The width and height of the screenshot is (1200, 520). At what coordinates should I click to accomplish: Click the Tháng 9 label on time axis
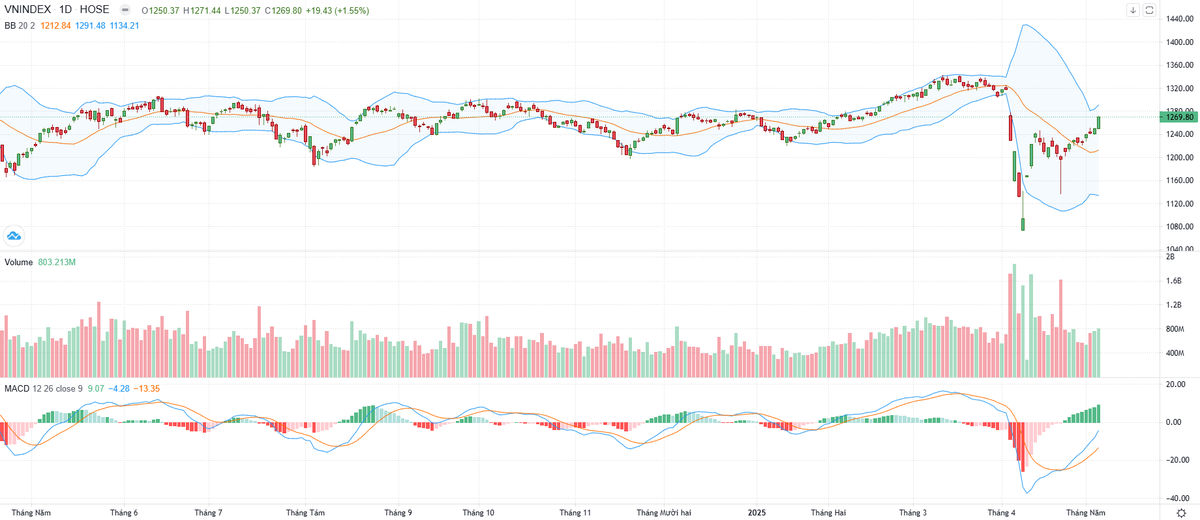[398, 512]
